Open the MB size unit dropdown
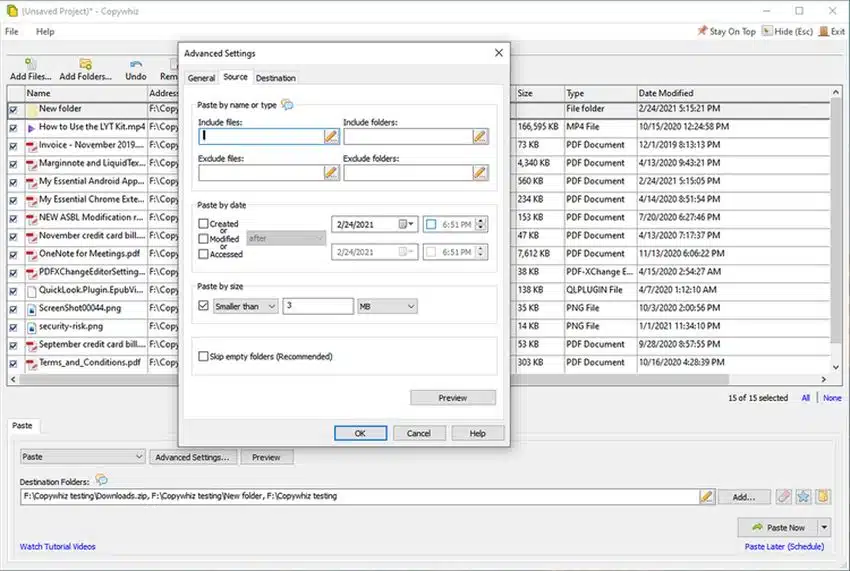 [387, 306]
